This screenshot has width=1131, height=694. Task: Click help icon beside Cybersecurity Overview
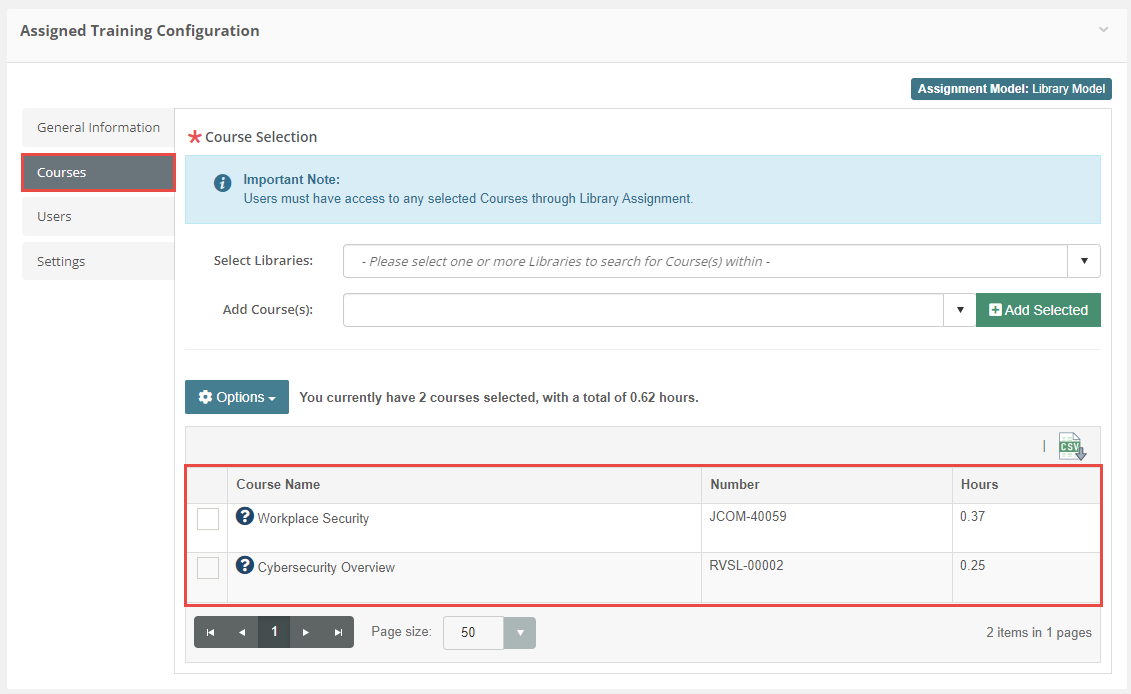(245, 565)
